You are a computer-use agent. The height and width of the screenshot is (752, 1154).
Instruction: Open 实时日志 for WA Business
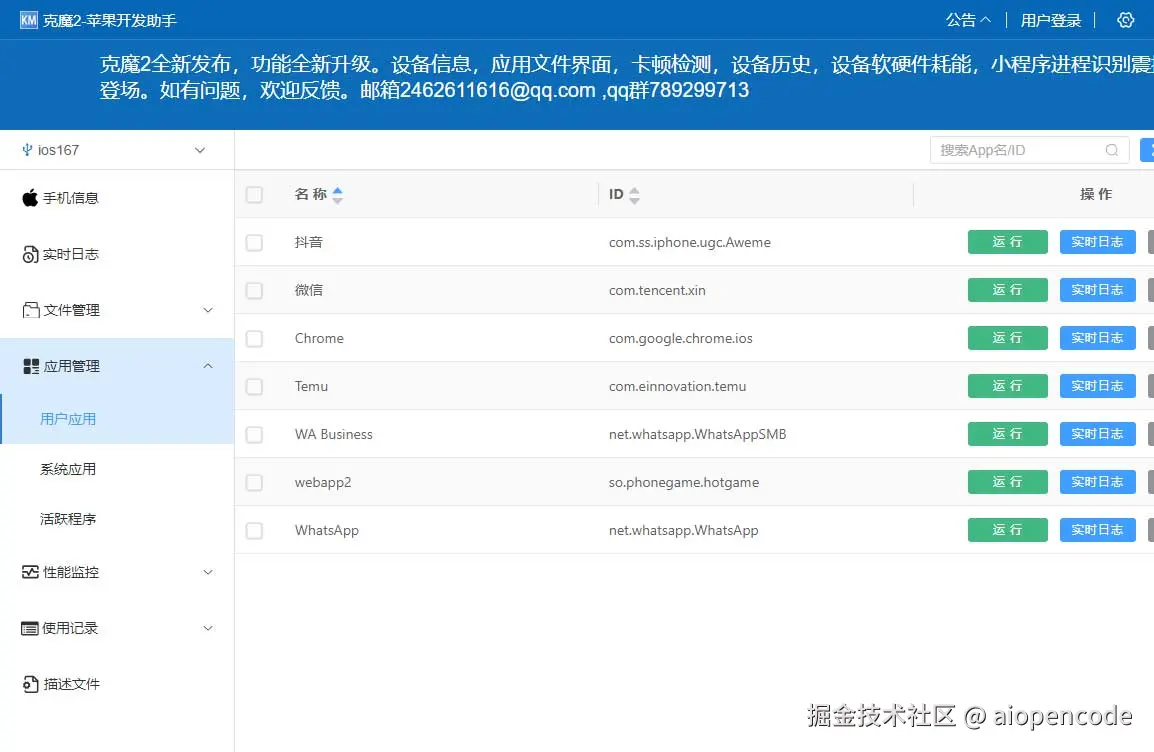pyautogui.click(x=1097, y=433)
